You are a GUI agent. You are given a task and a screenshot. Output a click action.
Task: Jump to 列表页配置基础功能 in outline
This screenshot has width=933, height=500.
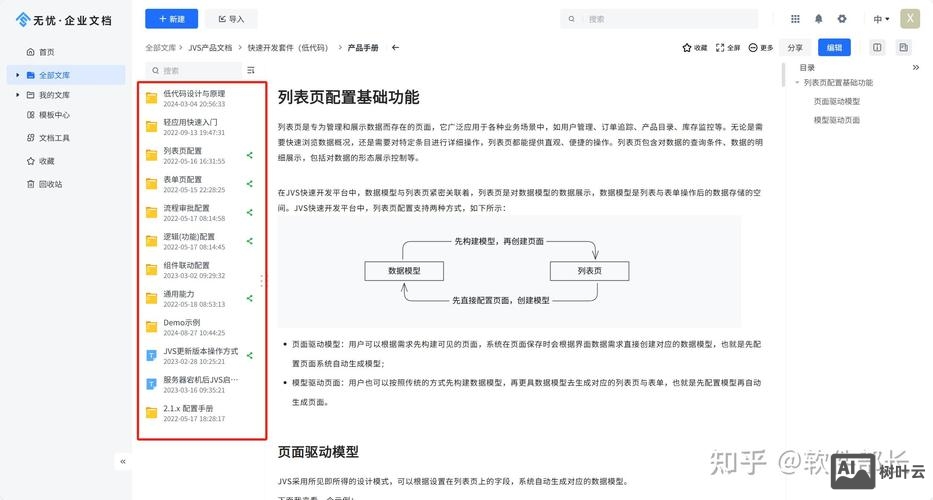click(838, 83)
